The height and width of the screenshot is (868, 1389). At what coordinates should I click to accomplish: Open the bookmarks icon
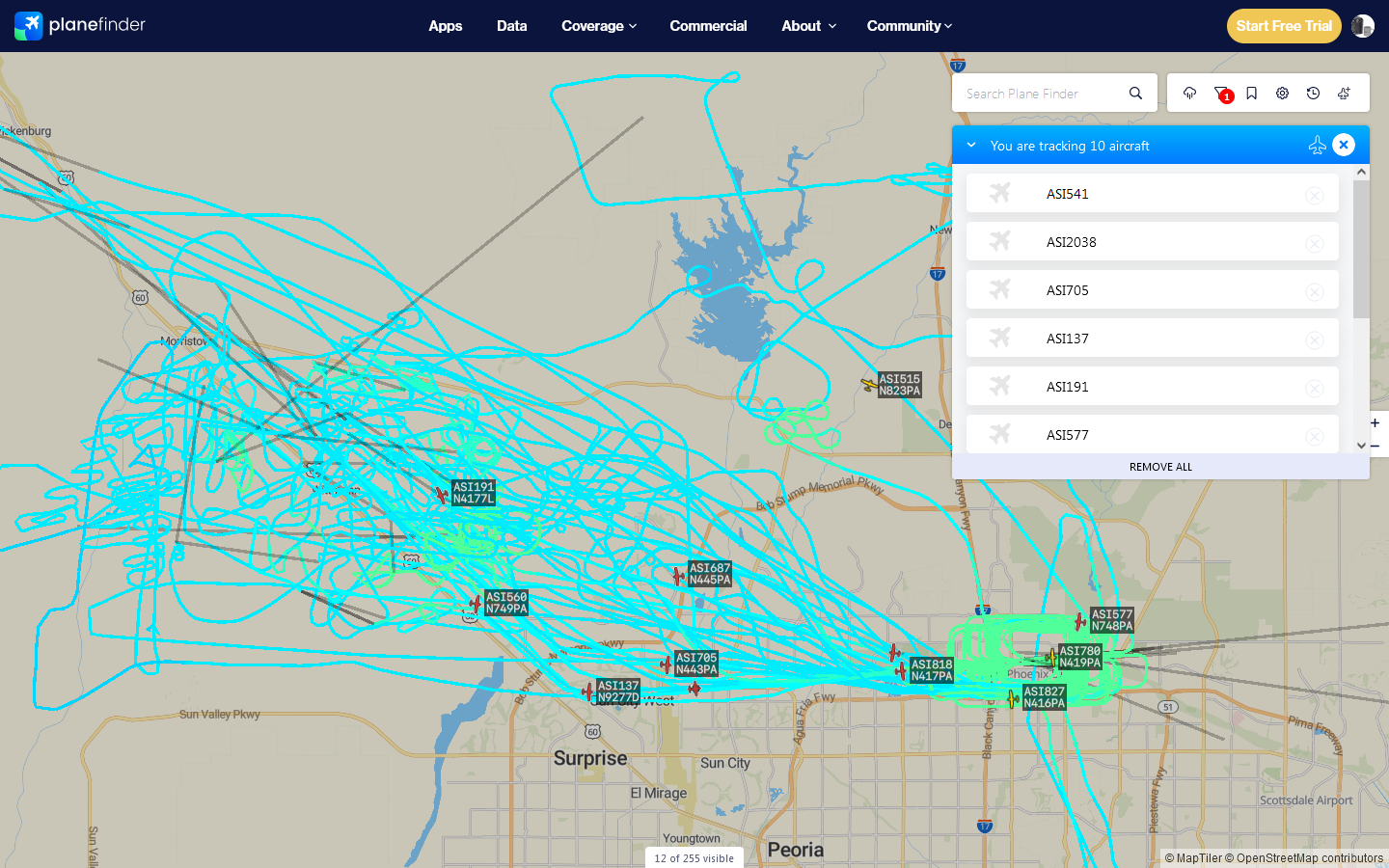(x=1251, y=94)
